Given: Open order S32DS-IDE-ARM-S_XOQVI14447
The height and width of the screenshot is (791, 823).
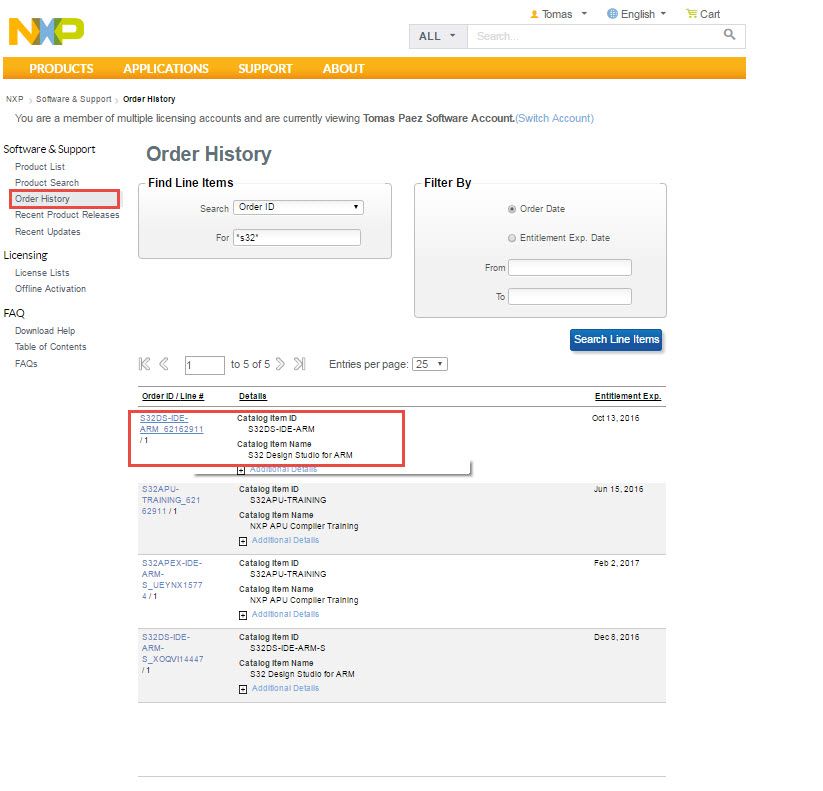Looking at the screenshot, I should point(172,648).
